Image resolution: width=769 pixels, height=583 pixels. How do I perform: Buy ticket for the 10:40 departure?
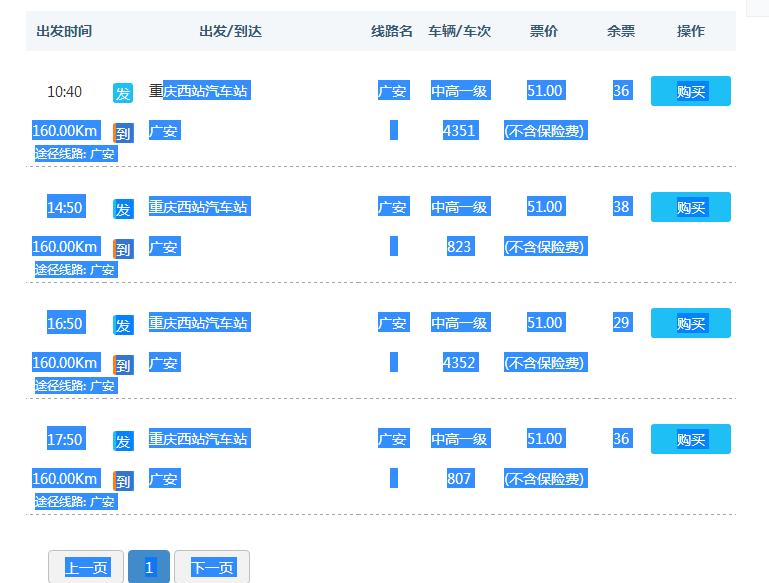point(690,91)
